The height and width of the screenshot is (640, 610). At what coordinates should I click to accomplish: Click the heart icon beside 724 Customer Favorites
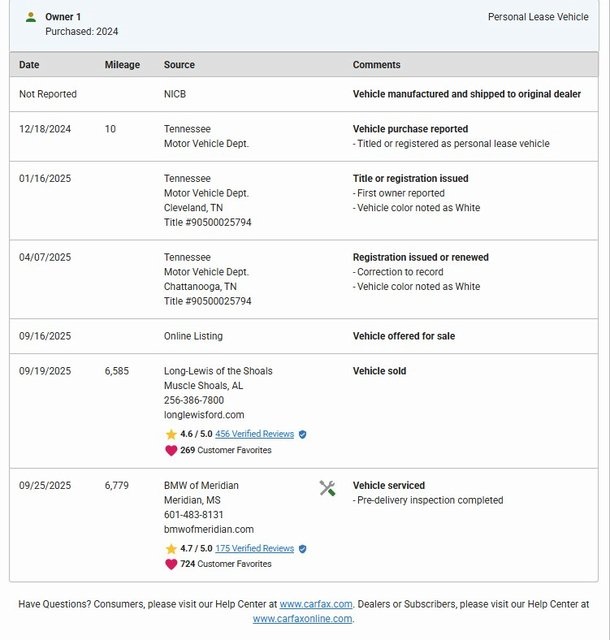pyautogui.click(x=171, y=564)
